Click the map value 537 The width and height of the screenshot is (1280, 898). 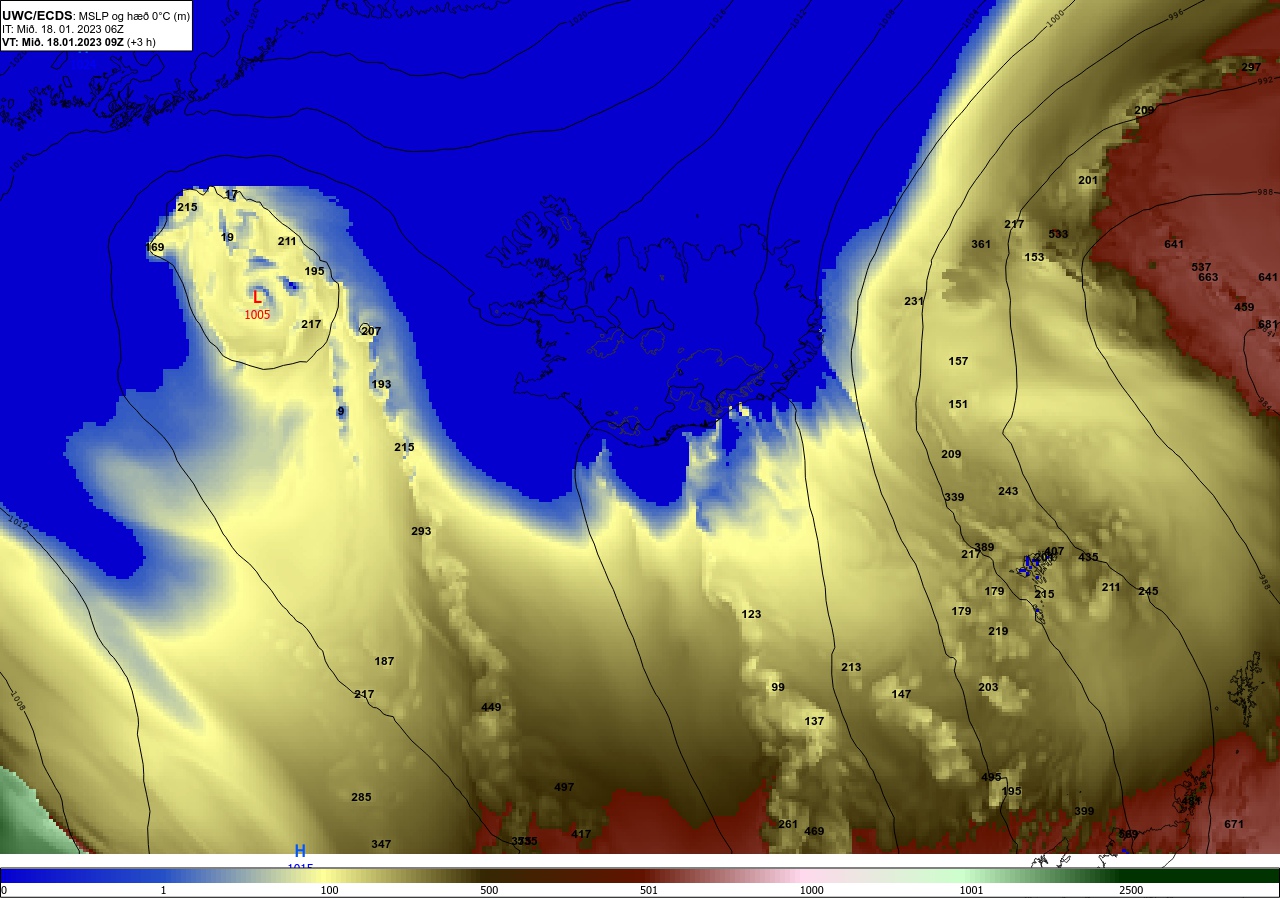1201,268
